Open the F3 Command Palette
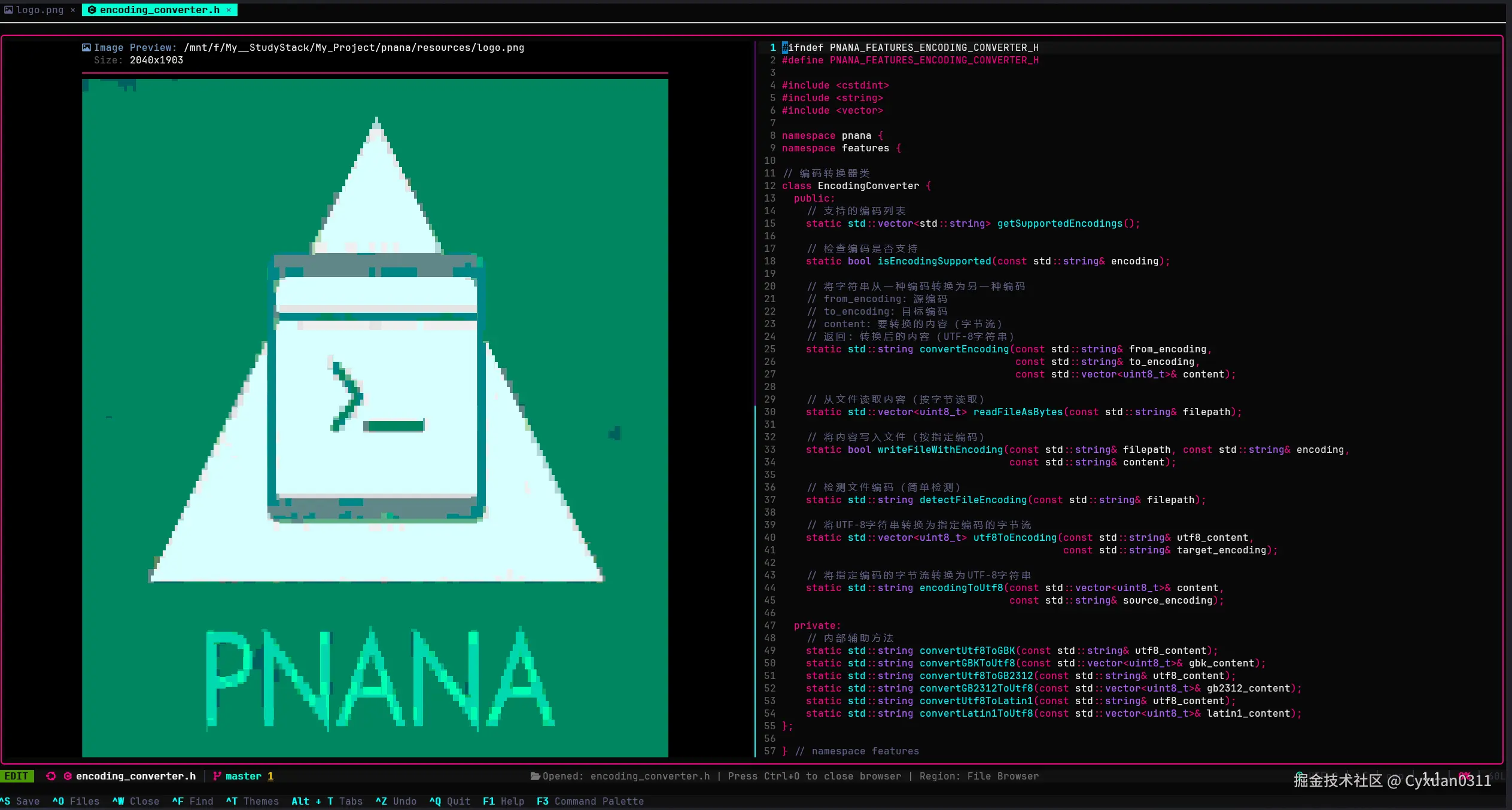Screen dimensions: 1512x810 coord(590,801)
